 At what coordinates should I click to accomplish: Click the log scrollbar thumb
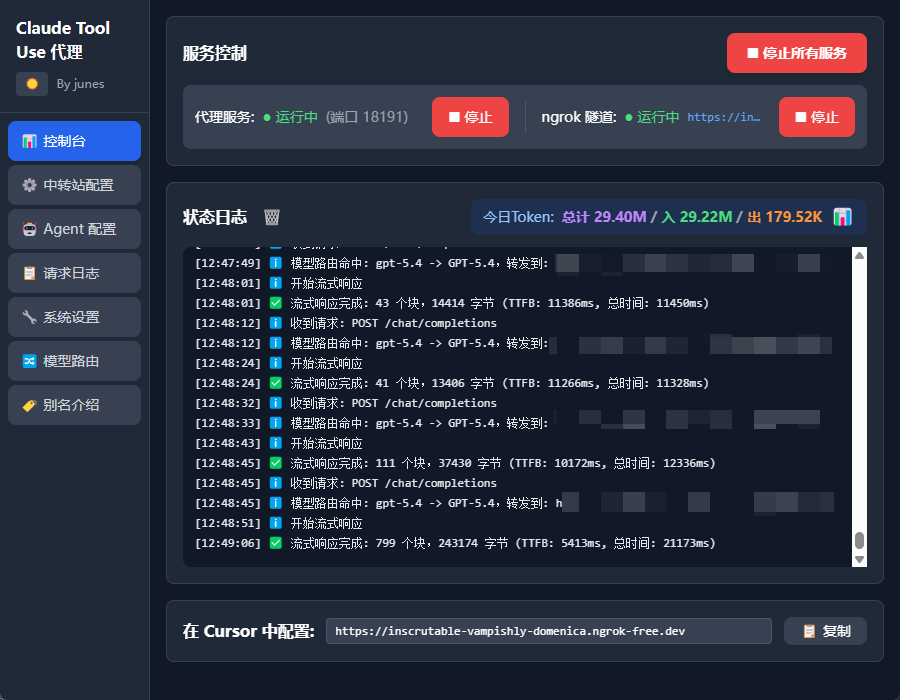pos(859,540)
